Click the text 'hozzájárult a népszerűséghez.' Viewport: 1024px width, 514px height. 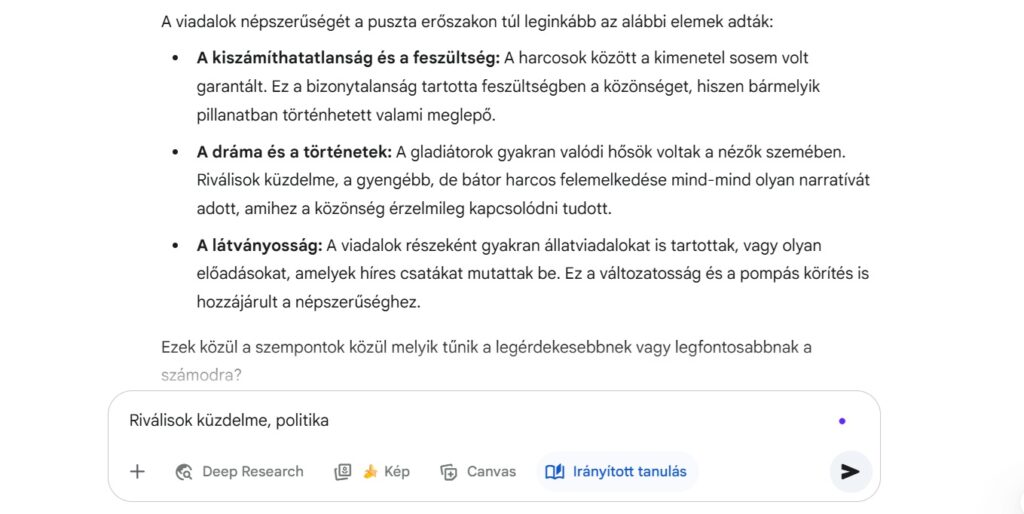click(x=309, y=301)
